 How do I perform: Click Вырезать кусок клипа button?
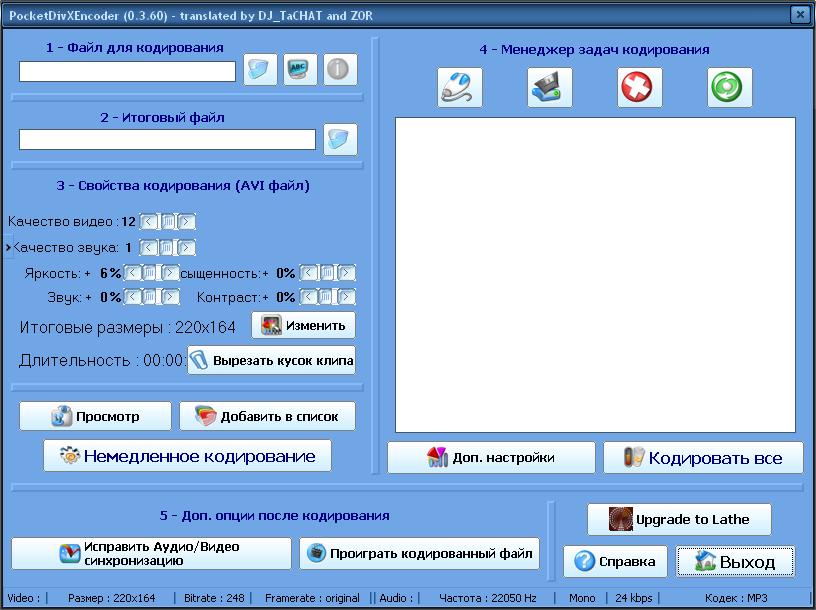(x=271, y=360)
